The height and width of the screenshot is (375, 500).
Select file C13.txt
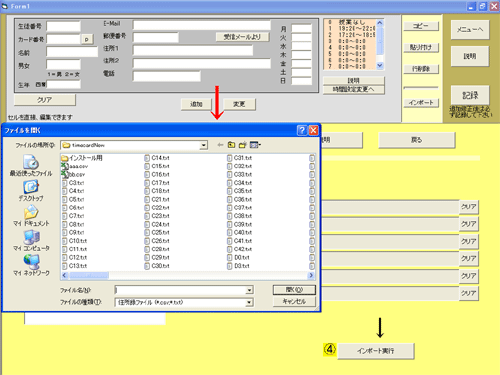click(75, 266)
